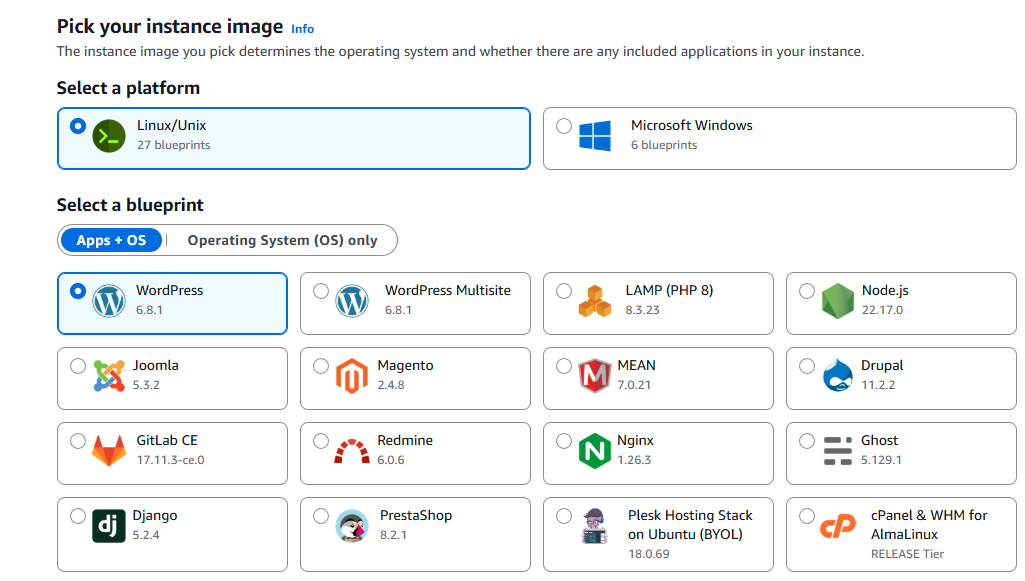Click the 'WordPress Multisite' label

pyautogui.click(x=448, y=290)
